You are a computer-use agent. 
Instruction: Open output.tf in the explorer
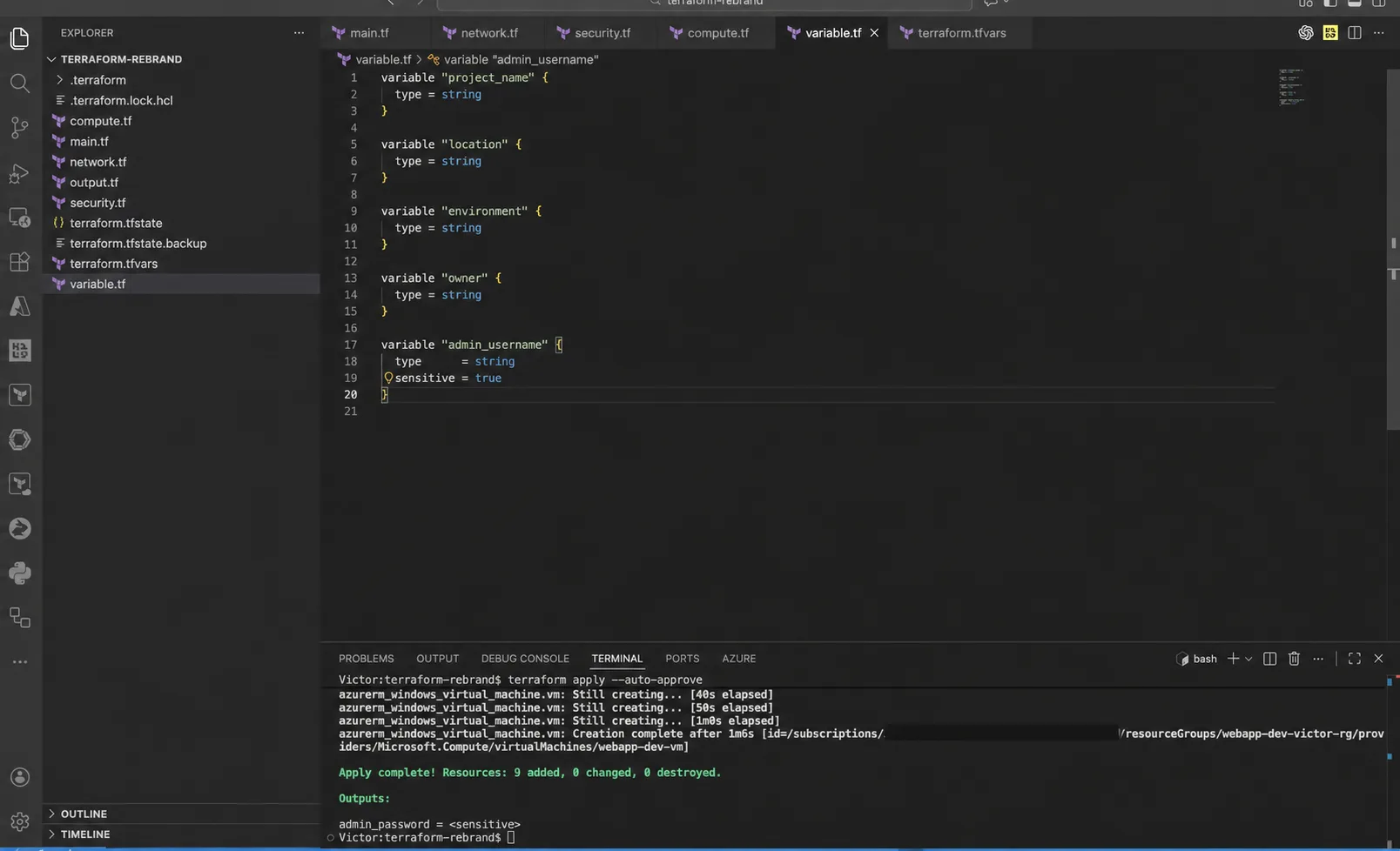pos(182,182)
